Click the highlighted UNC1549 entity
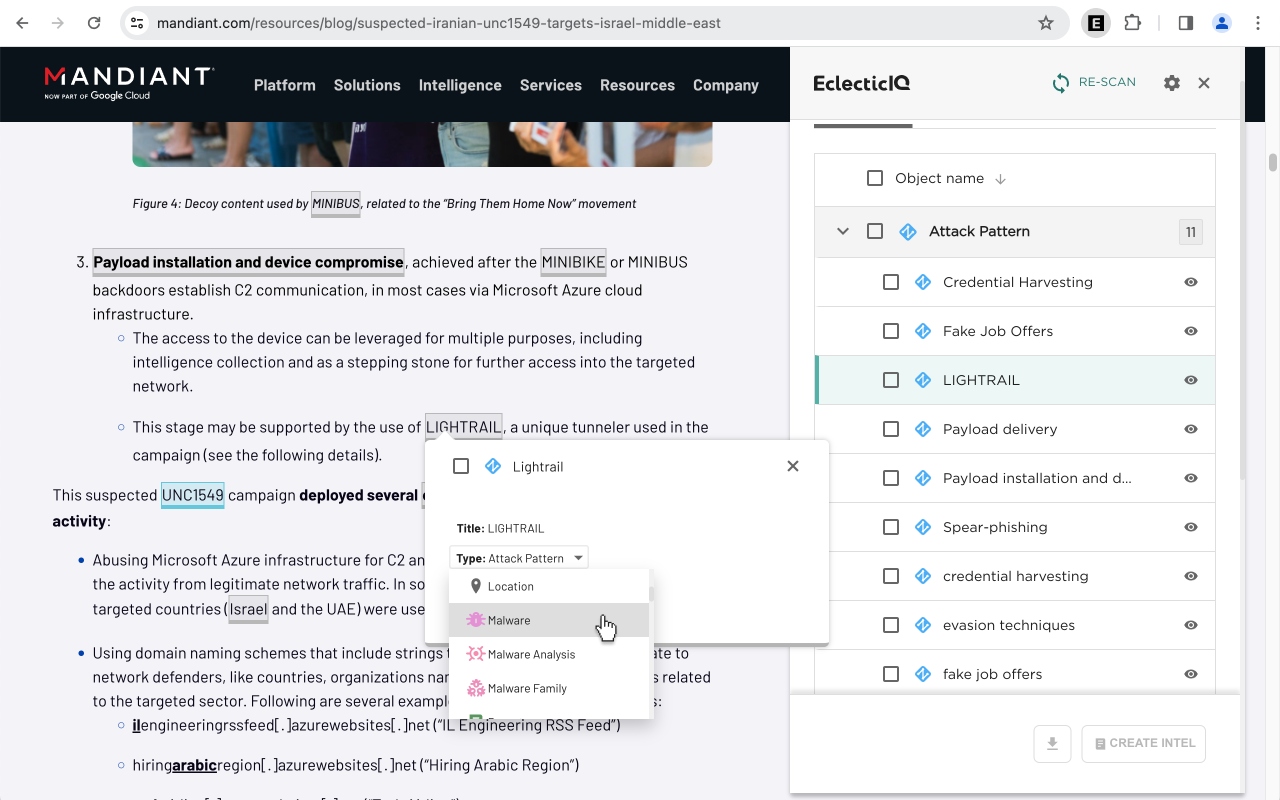This screenshot has height=800, width=1280. click(193, 496)
